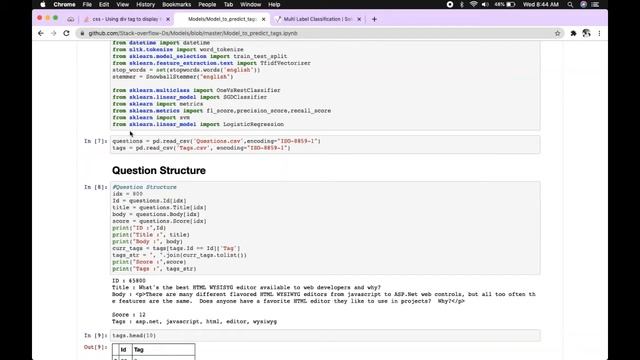Open Notification Center list icon
The width and height of the screenshot is (640, 360).
tap(596, 4)
